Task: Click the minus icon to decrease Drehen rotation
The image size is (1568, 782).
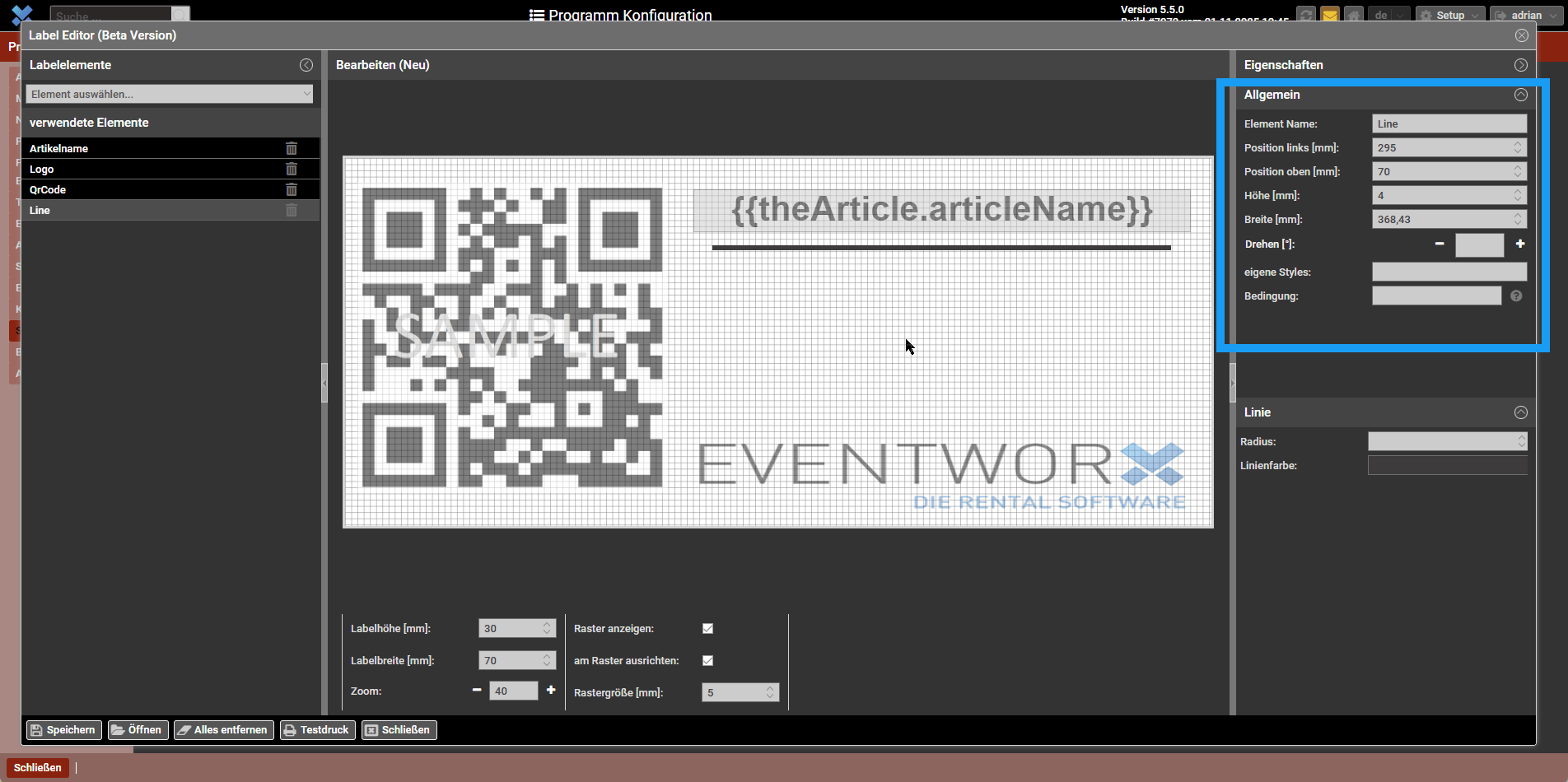Action: 1440,244
